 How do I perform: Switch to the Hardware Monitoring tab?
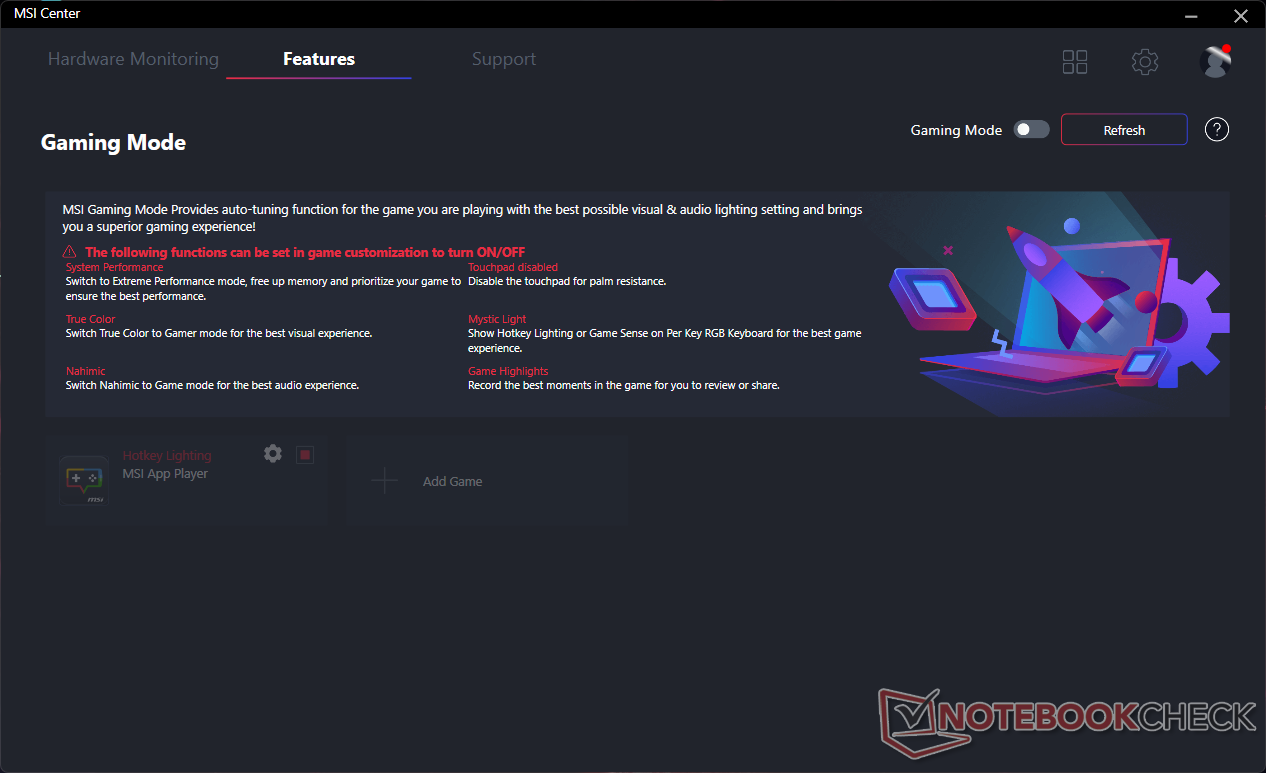[x=133, y=59]
